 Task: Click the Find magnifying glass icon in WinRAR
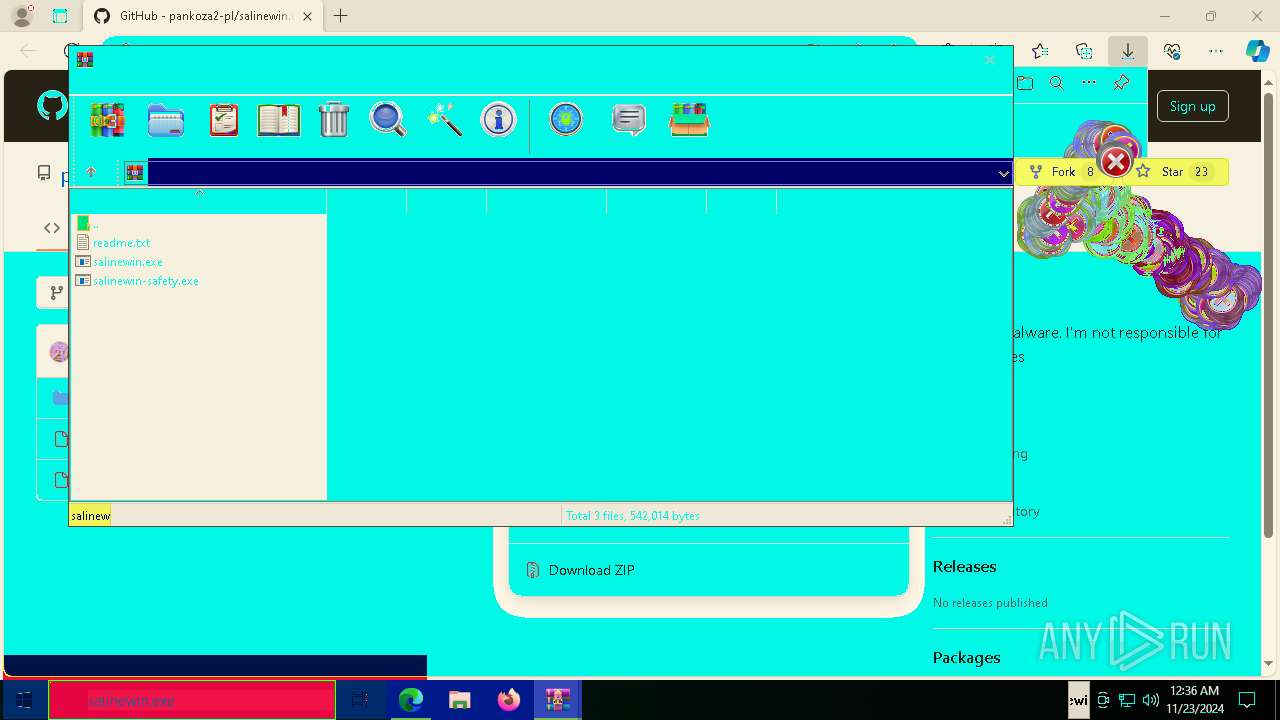(388, 120)
